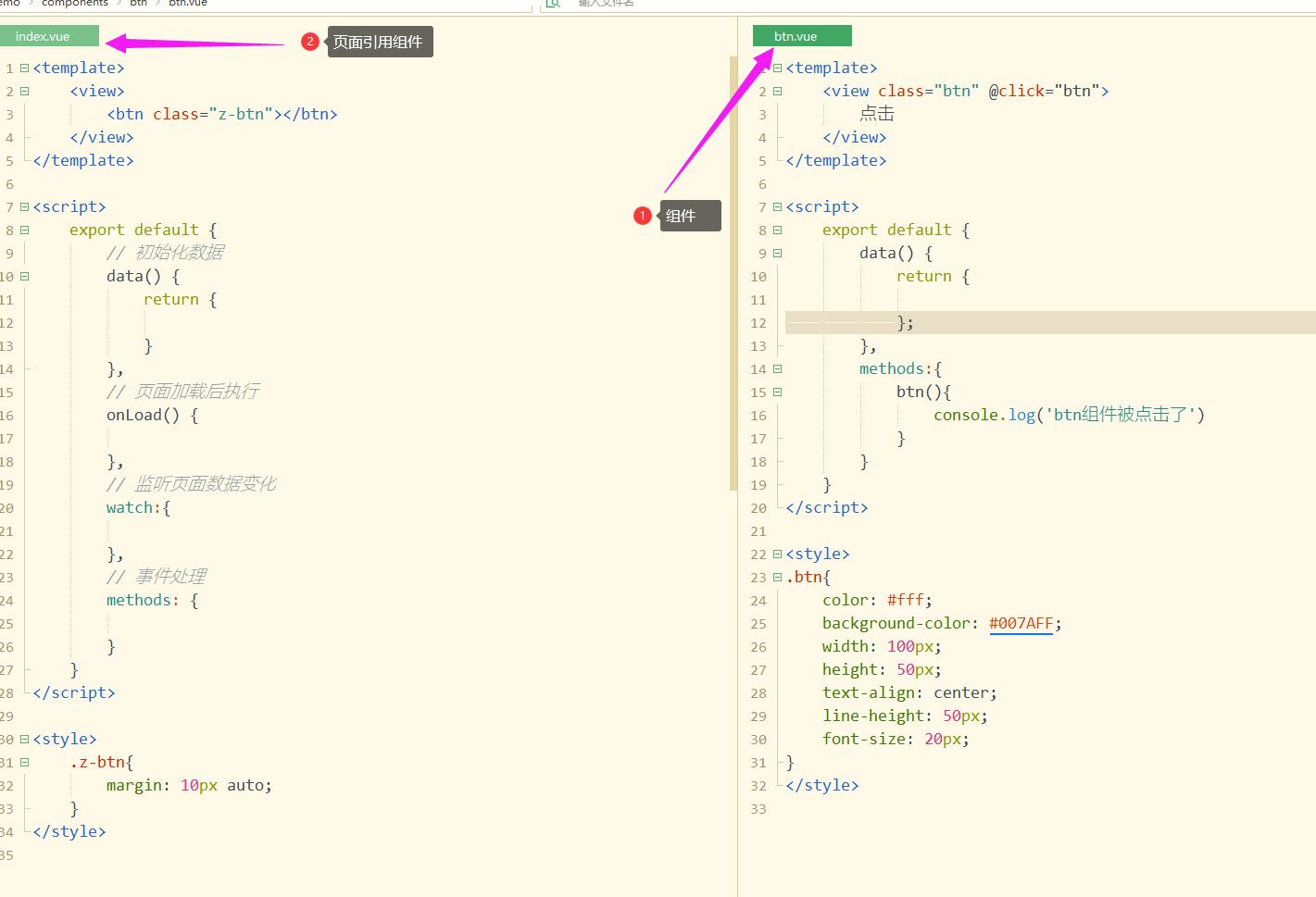The height and width of the screenshot is (897, 1316).
Task: Click the comment '// 事件处理'
Action: point(157,577)
